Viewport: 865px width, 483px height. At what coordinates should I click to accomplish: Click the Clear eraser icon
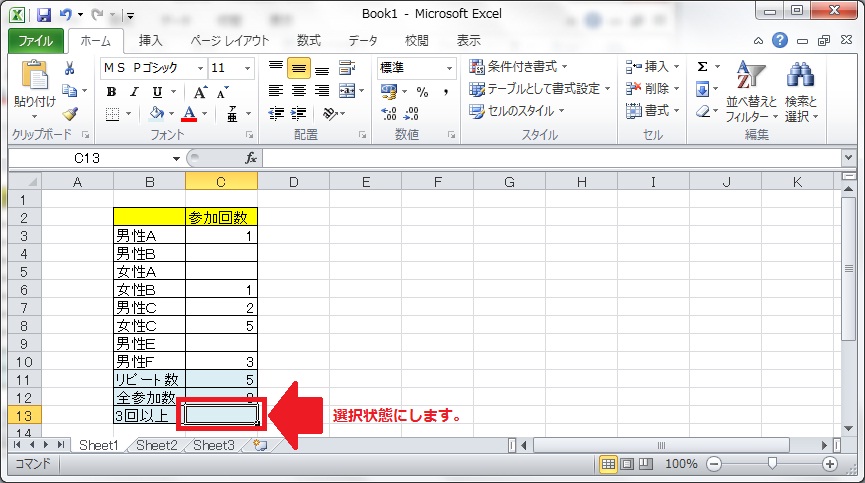pyautogui.click(x=702, y=111)
